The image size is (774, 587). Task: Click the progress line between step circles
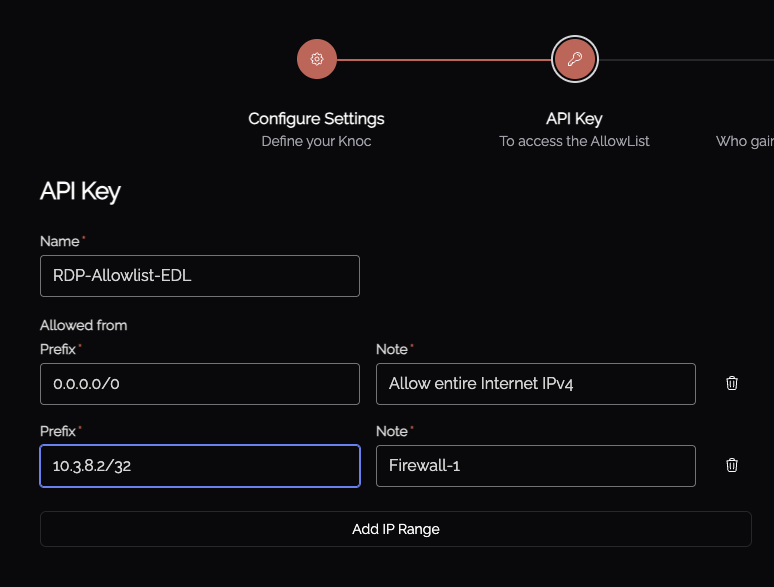pos(444,60)
